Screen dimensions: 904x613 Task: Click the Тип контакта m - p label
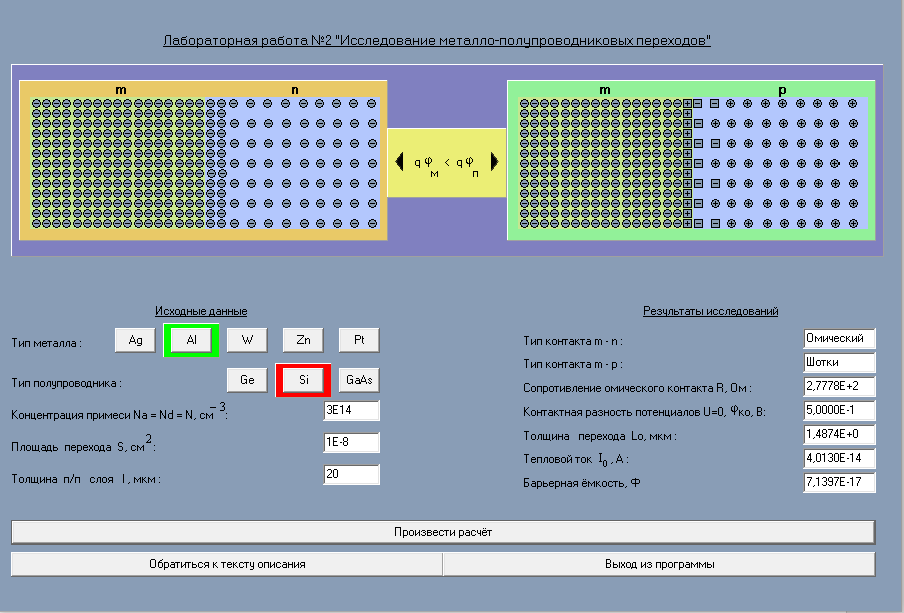[572, 364]
